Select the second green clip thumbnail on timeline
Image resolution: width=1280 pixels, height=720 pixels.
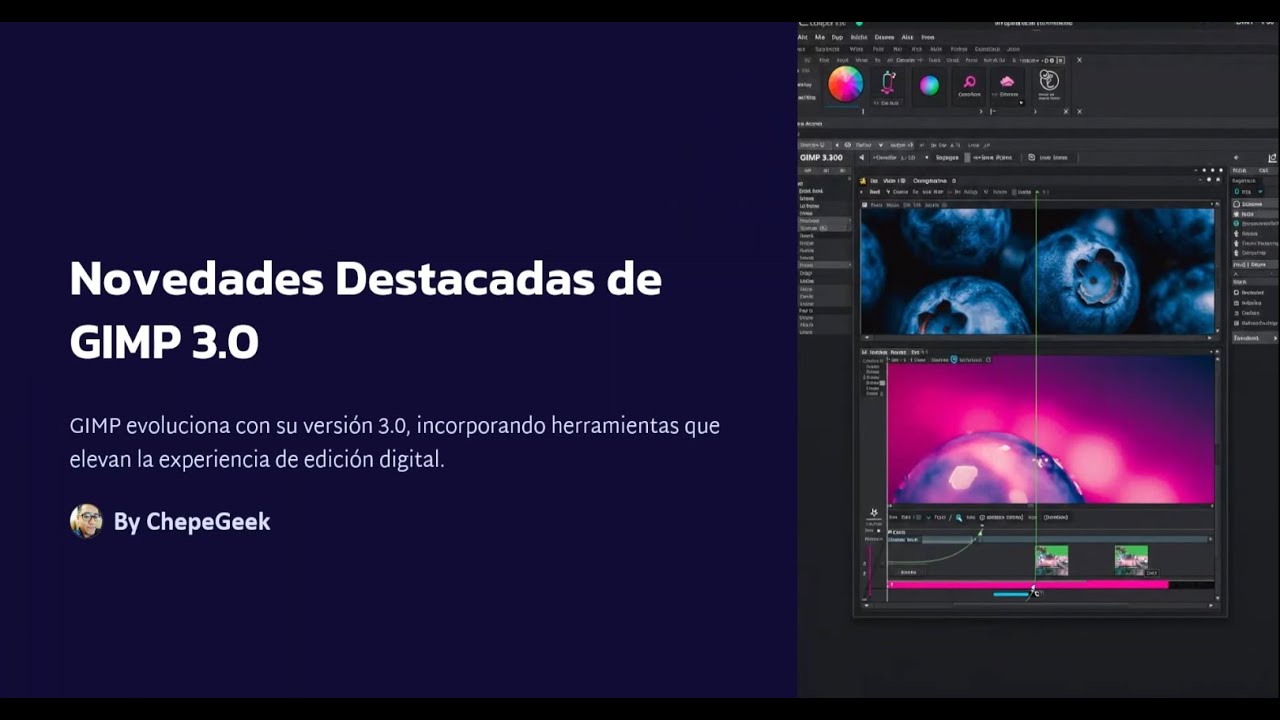coord(1131,560)
